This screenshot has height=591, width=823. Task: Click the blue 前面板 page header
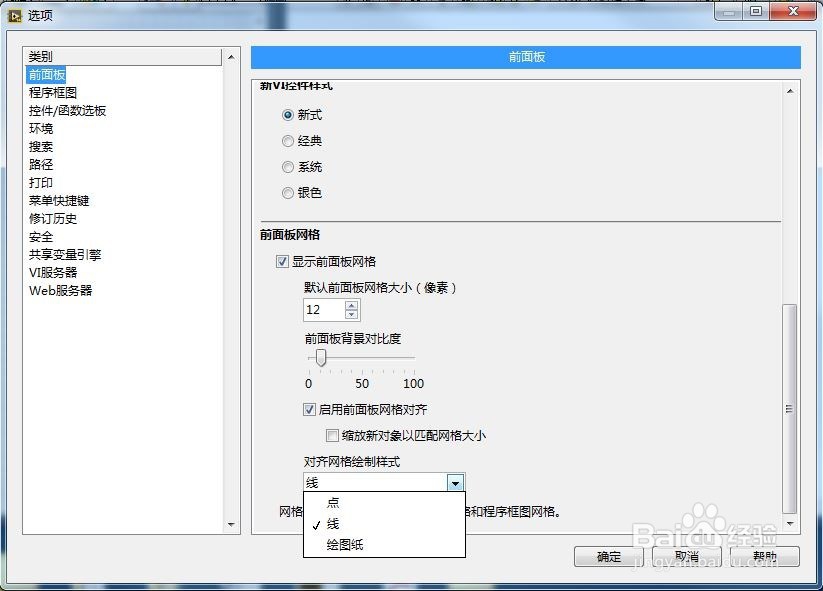pyautogui.click(x=526, y=57)
